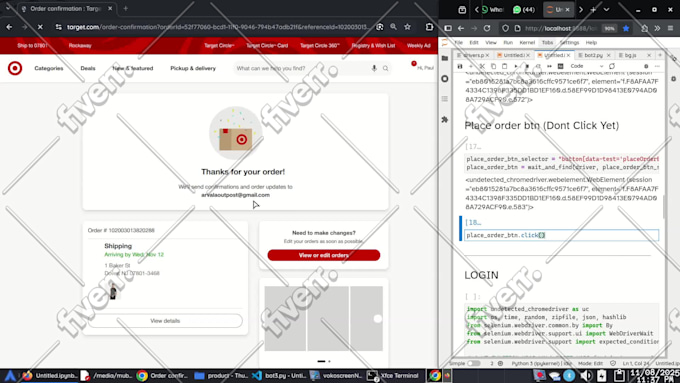The width and height of the screenshot is (680, 383).
Task: Open JupyterLab running kernels sidebar icon
Action: pyautogui.click(x=445, y=79)
